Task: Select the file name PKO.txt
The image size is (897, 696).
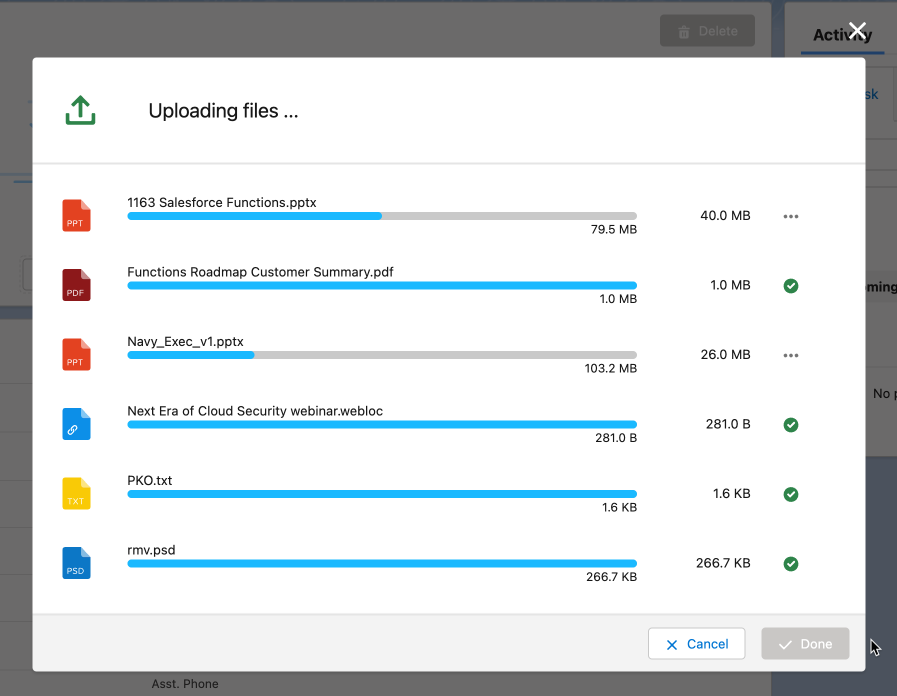Action: (x=149, y=480)
